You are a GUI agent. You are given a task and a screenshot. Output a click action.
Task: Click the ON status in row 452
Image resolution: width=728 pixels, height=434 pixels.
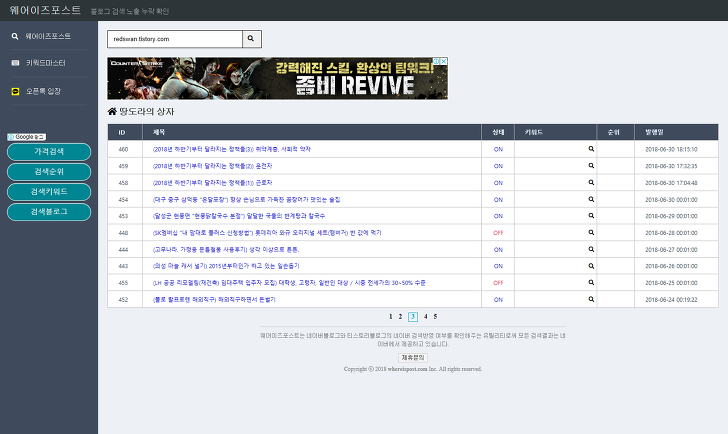pos(498,299)
